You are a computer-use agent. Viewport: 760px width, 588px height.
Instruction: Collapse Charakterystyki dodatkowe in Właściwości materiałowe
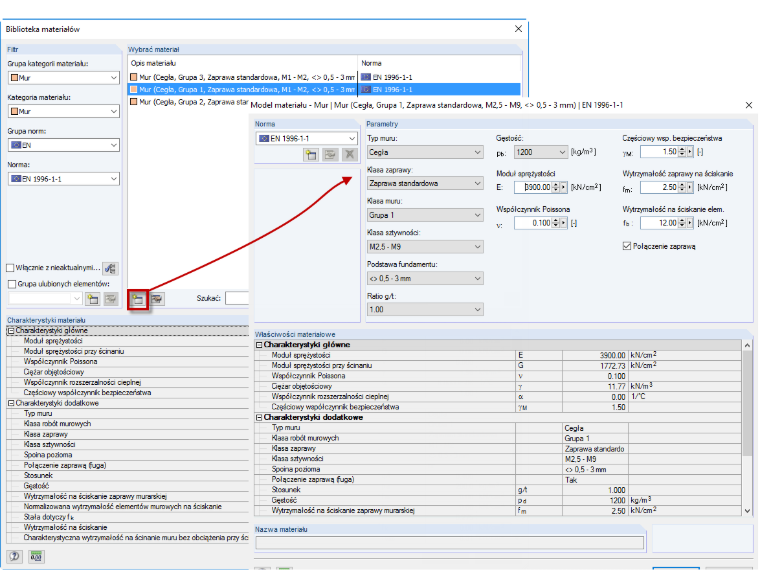point(259,417)
